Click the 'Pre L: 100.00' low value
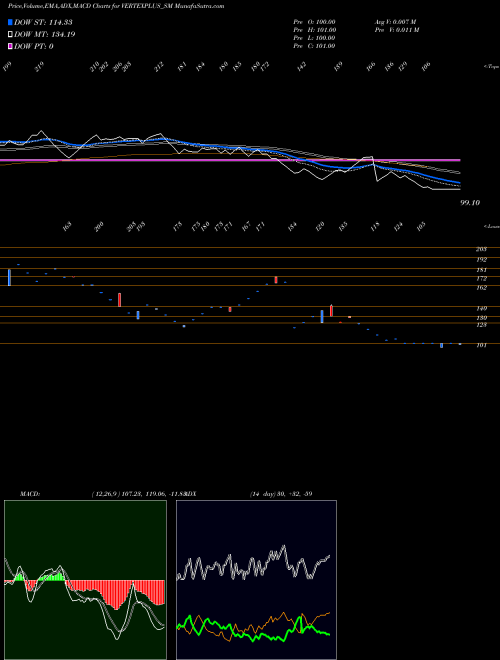The image size is (500, 660). (314, 37)
